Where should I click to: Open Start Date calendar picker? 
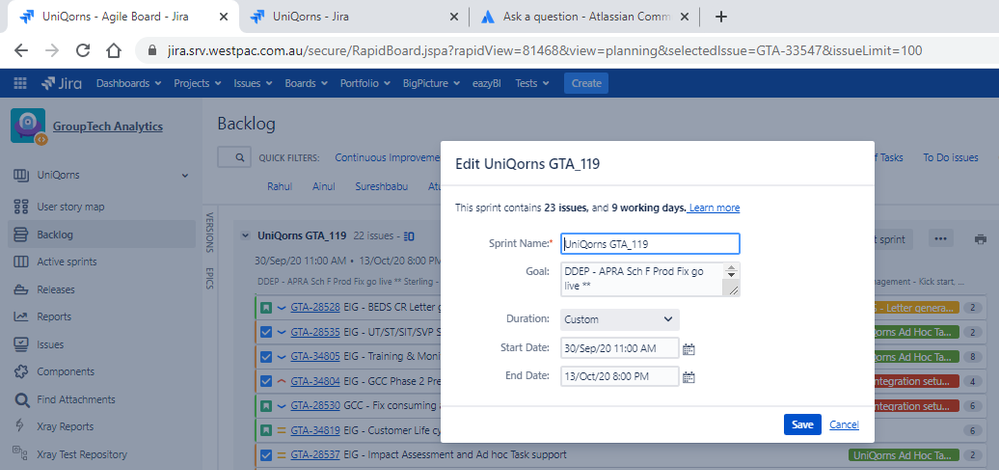coord(688,348)
